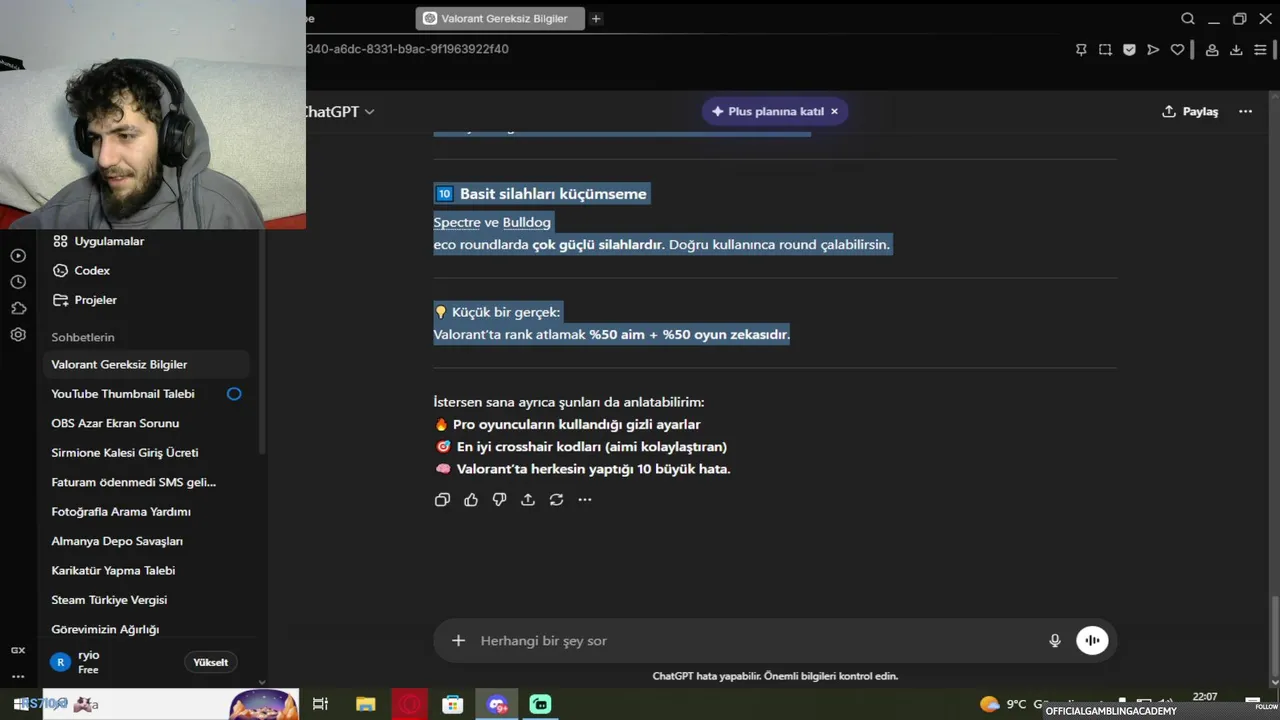Regenerate the response with refresh icon
This screenshot has height=720, width=1280.
(x=556, y=500)
